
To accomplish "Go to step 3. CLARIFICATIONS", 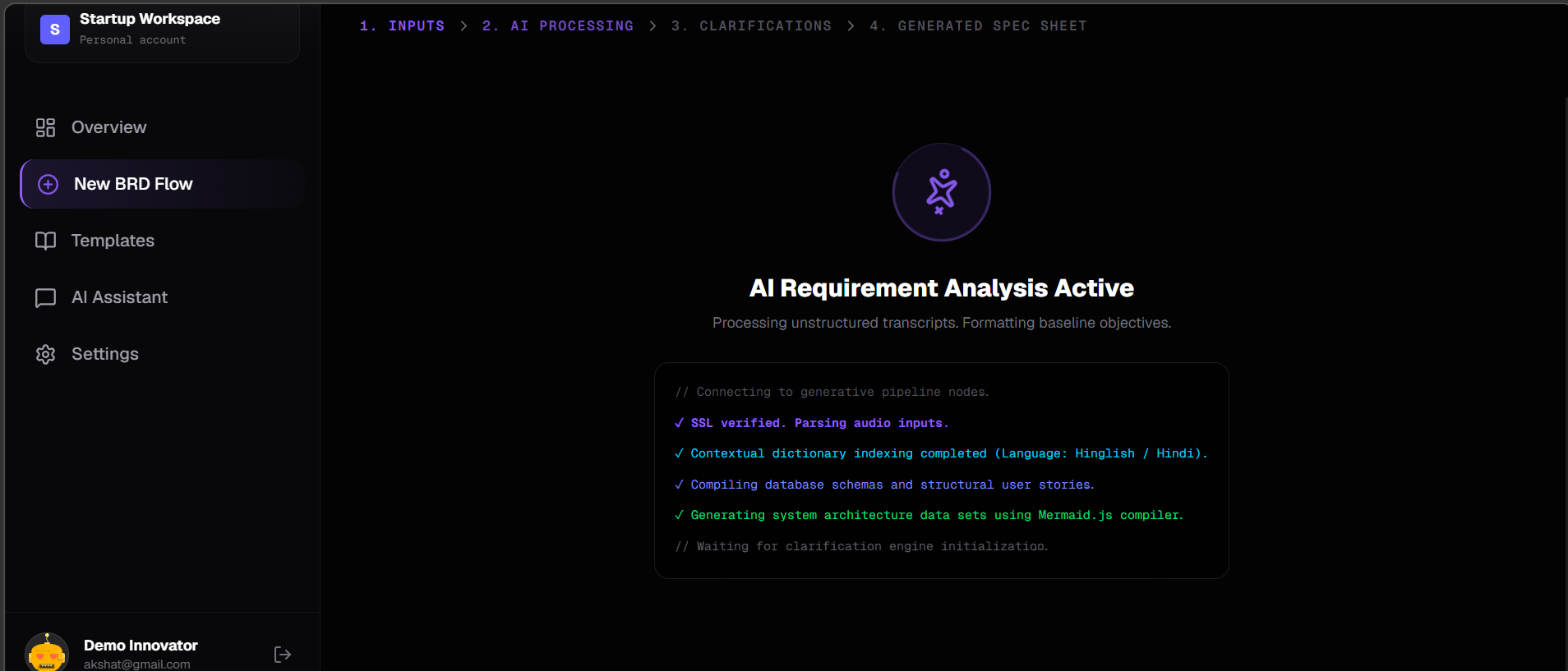I will [751, 26].
